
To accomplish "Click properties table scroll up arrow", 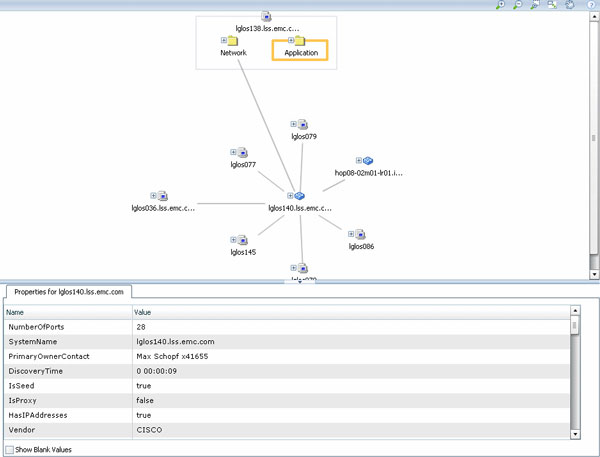I will tap(575, 310).
